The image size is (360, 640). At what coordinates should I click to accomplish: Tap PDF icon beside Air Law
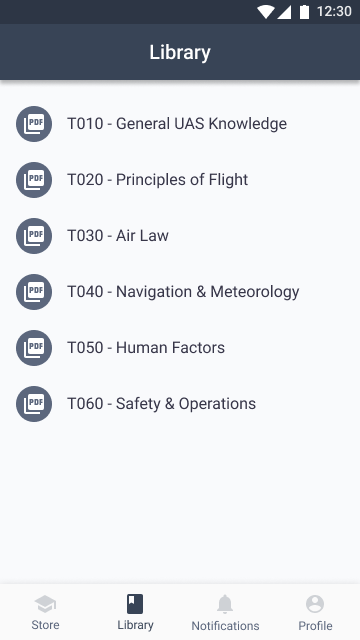(34, 236)
